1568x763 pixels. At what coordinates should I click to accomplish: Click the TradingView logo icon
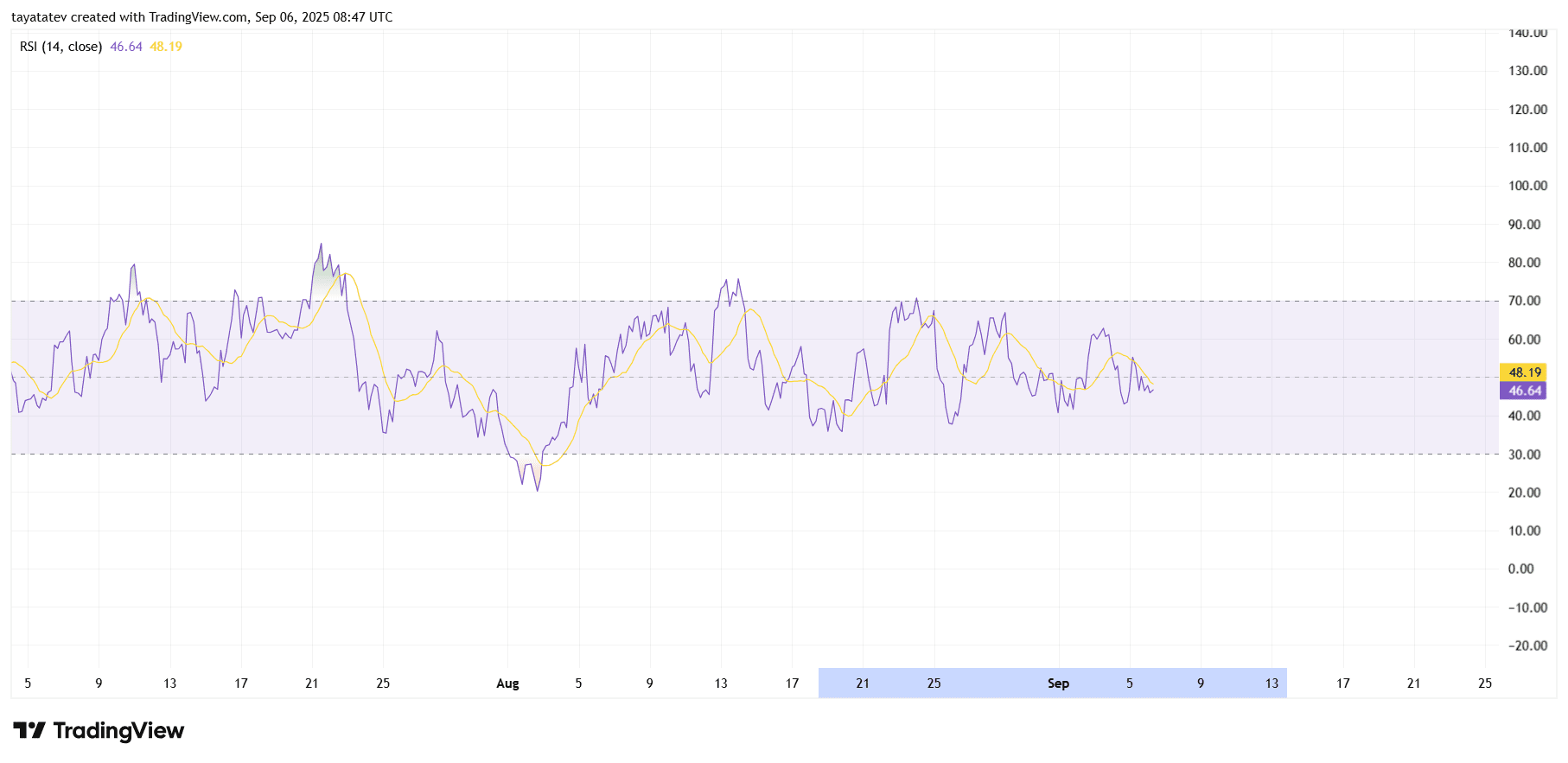coord(29,731)
